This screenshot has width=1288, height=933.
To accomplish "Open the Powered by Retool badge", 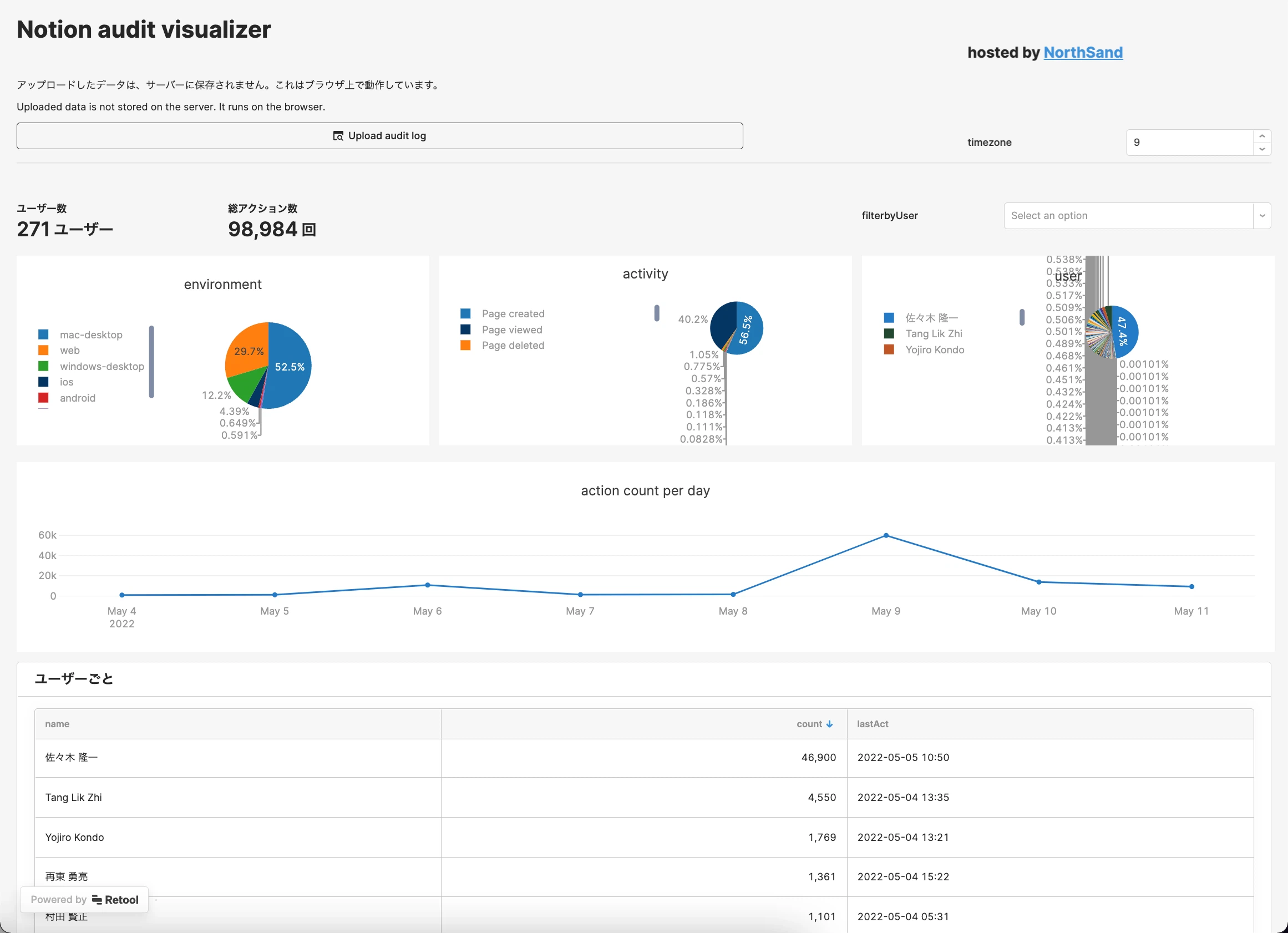I will (85, 900).
